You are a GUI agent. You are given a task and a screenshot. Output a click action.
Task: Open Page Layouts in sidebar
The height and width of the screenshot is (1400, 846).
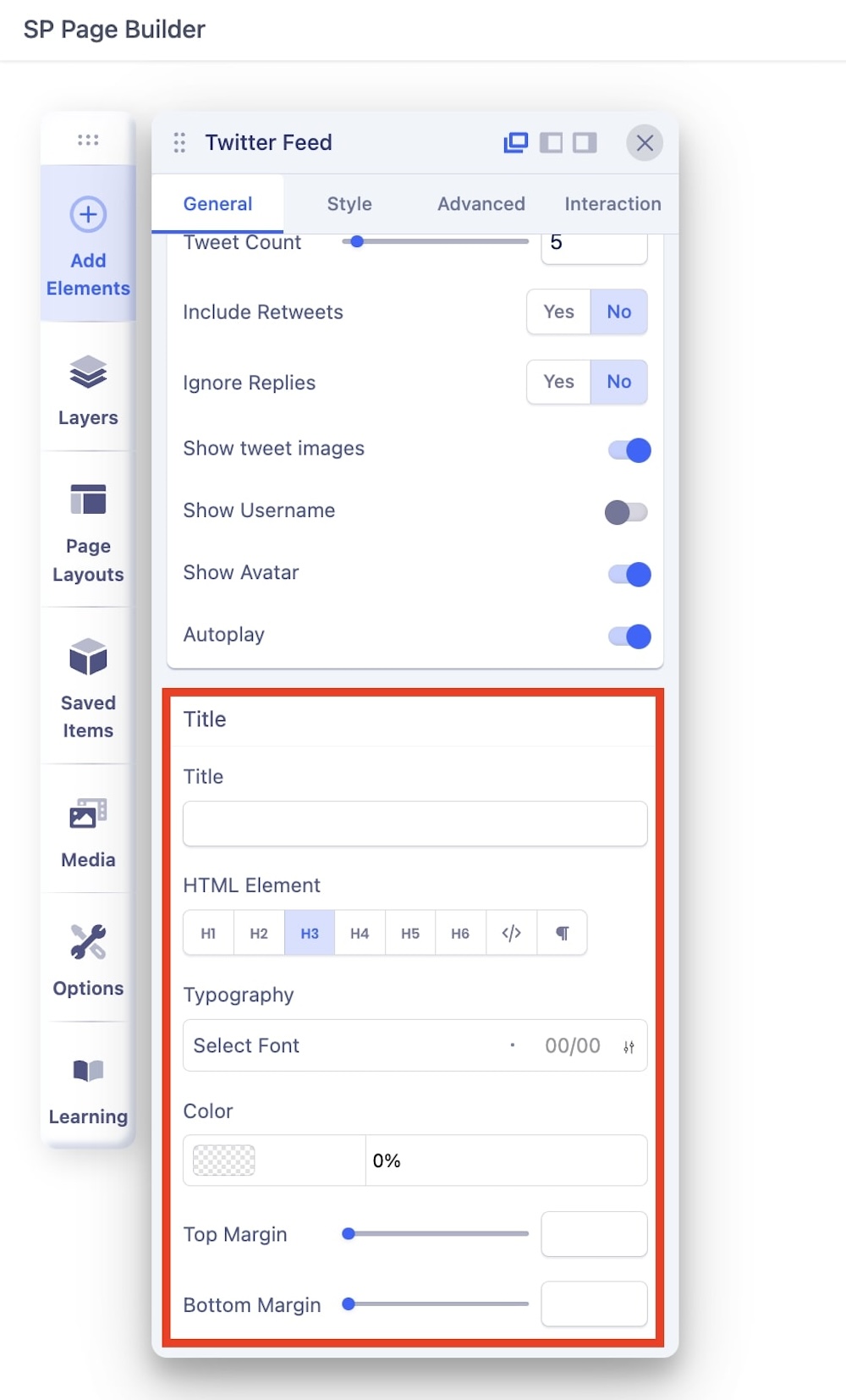pos(88,532)
